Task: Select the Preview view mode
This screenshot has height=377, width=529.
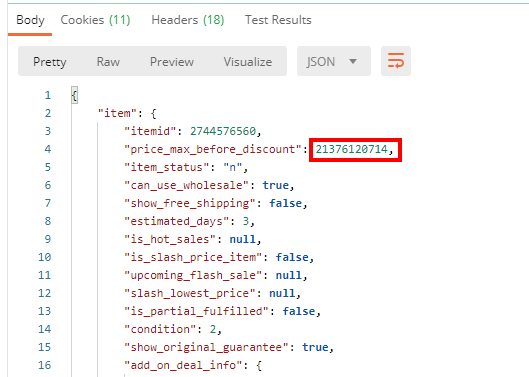Action: coord(172,62)
